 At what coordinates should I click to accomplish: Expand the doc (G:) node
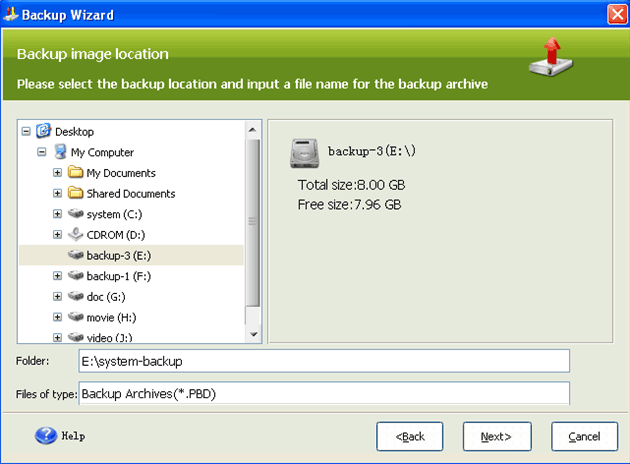pos(57,296)
